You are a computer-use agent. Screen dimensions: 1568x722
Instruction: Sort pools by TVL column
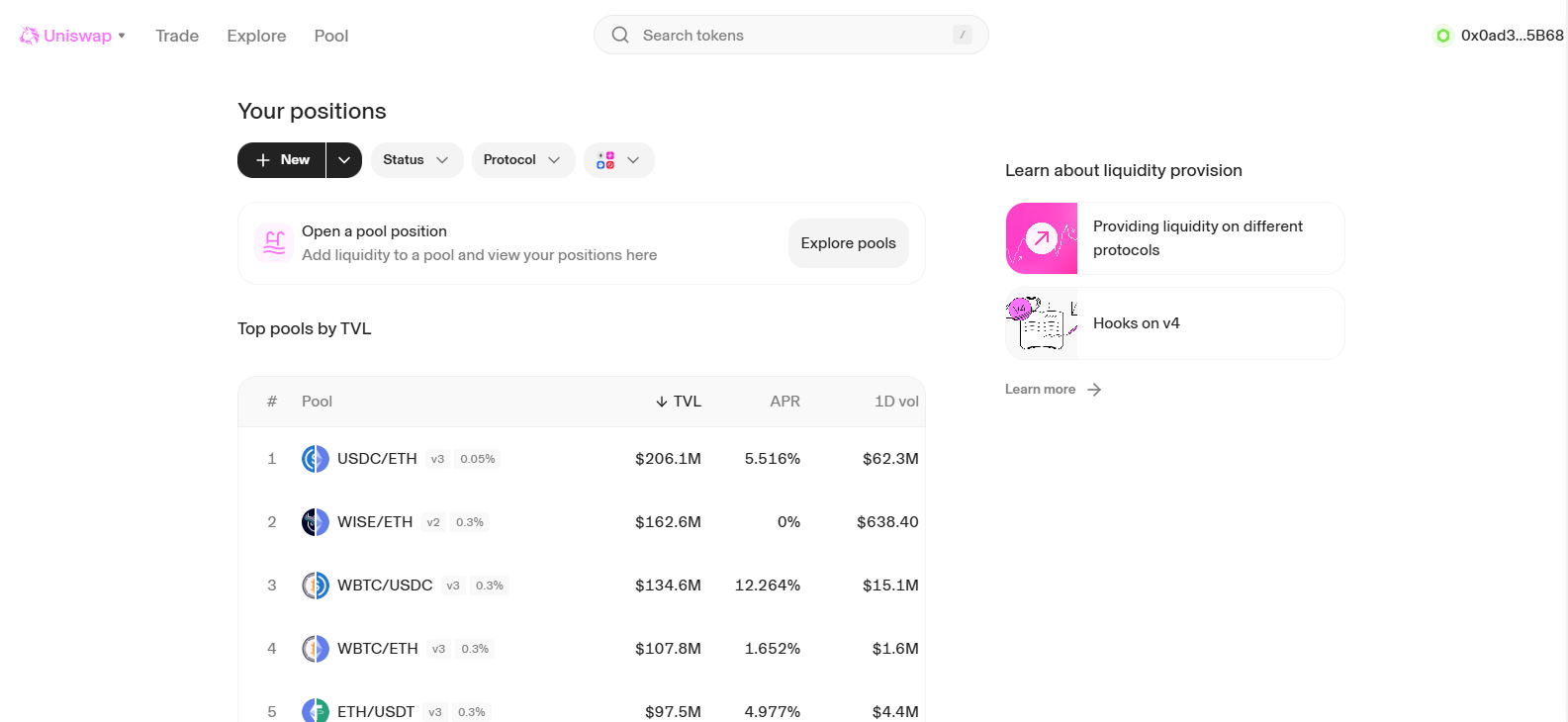coord(679,402)
